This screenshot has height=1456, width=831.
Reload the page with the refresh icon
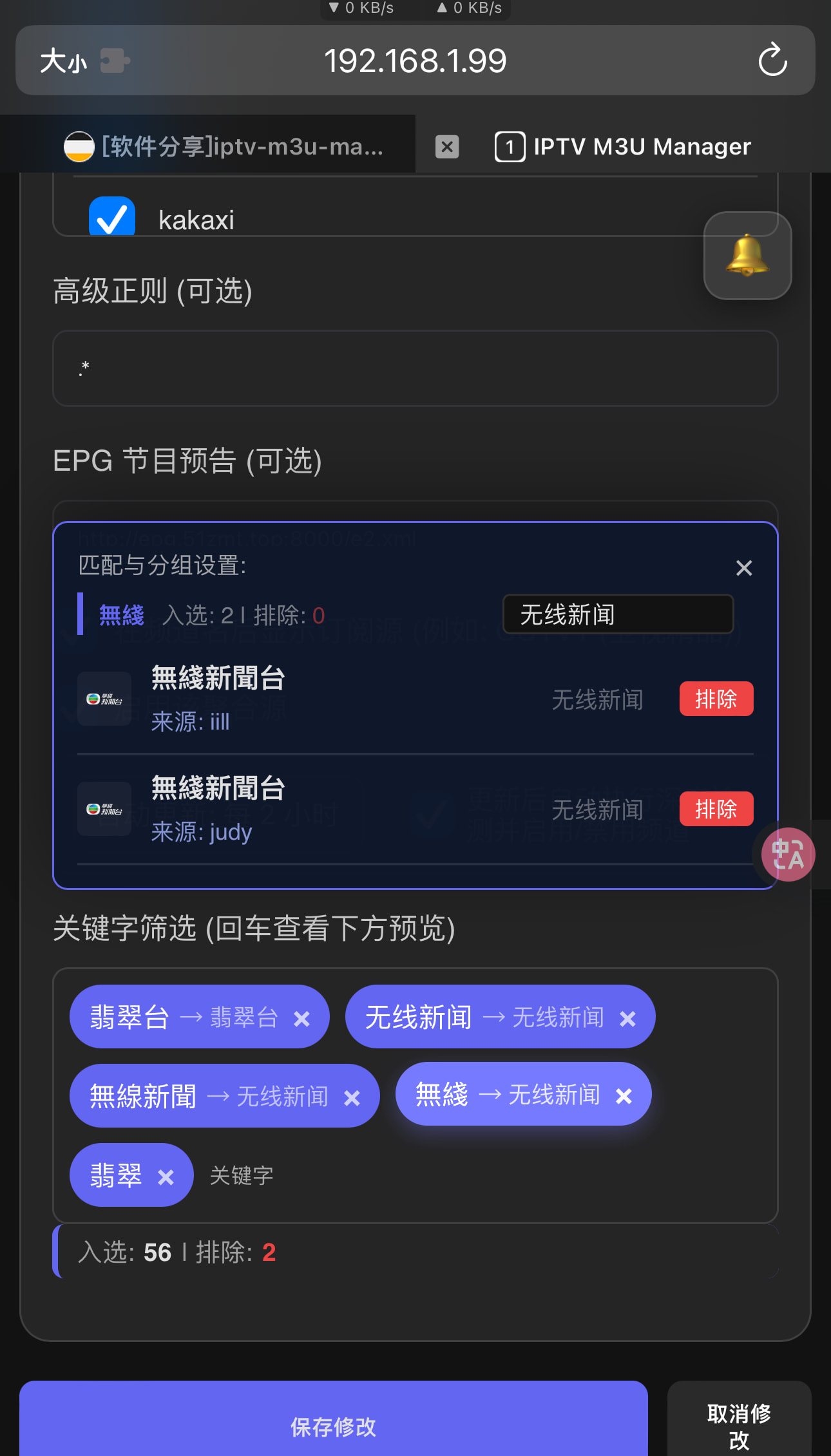click(x=772, y=60)
